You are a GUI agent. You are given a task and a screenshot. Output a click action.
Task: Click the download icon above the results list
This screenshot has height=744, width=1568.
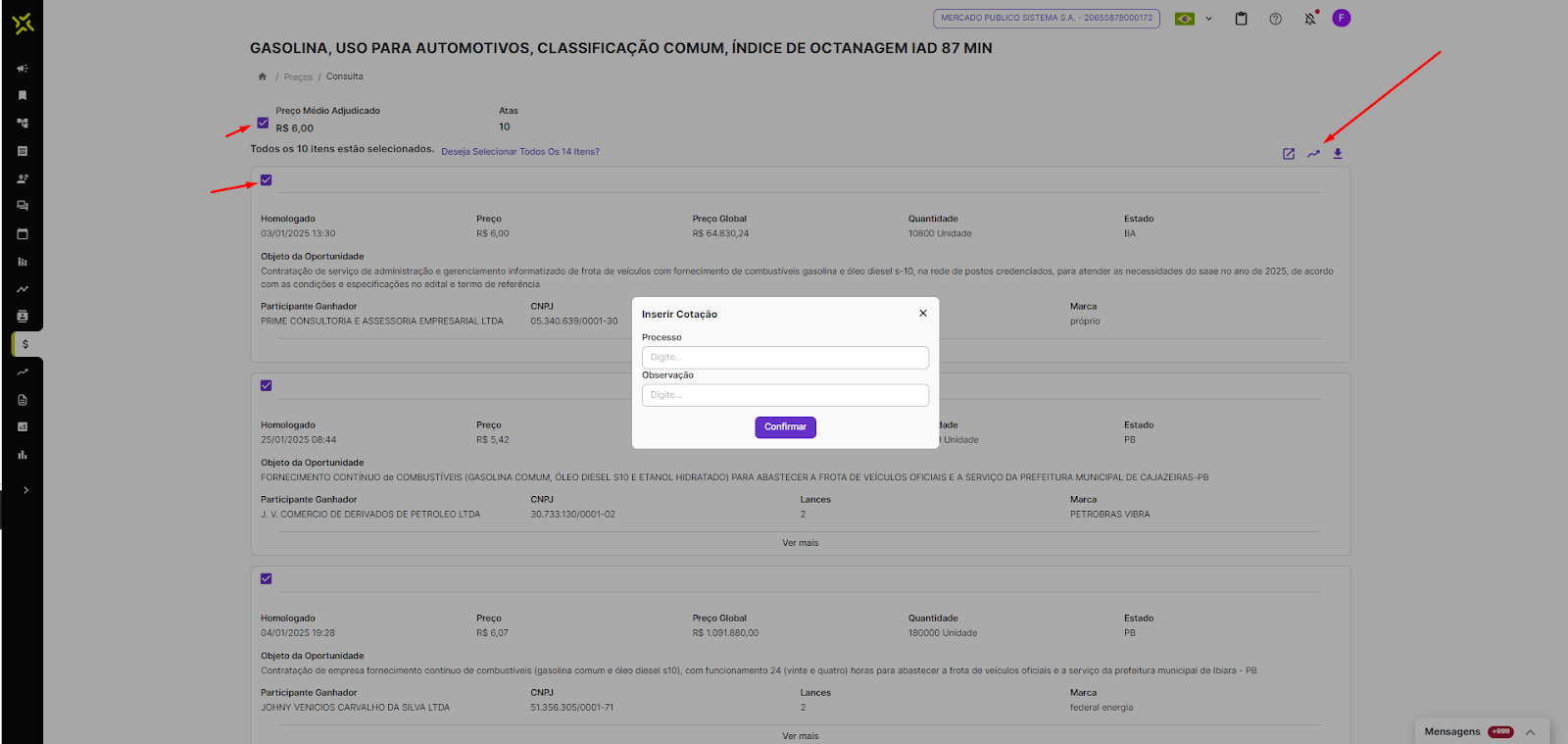(1338, 154)
